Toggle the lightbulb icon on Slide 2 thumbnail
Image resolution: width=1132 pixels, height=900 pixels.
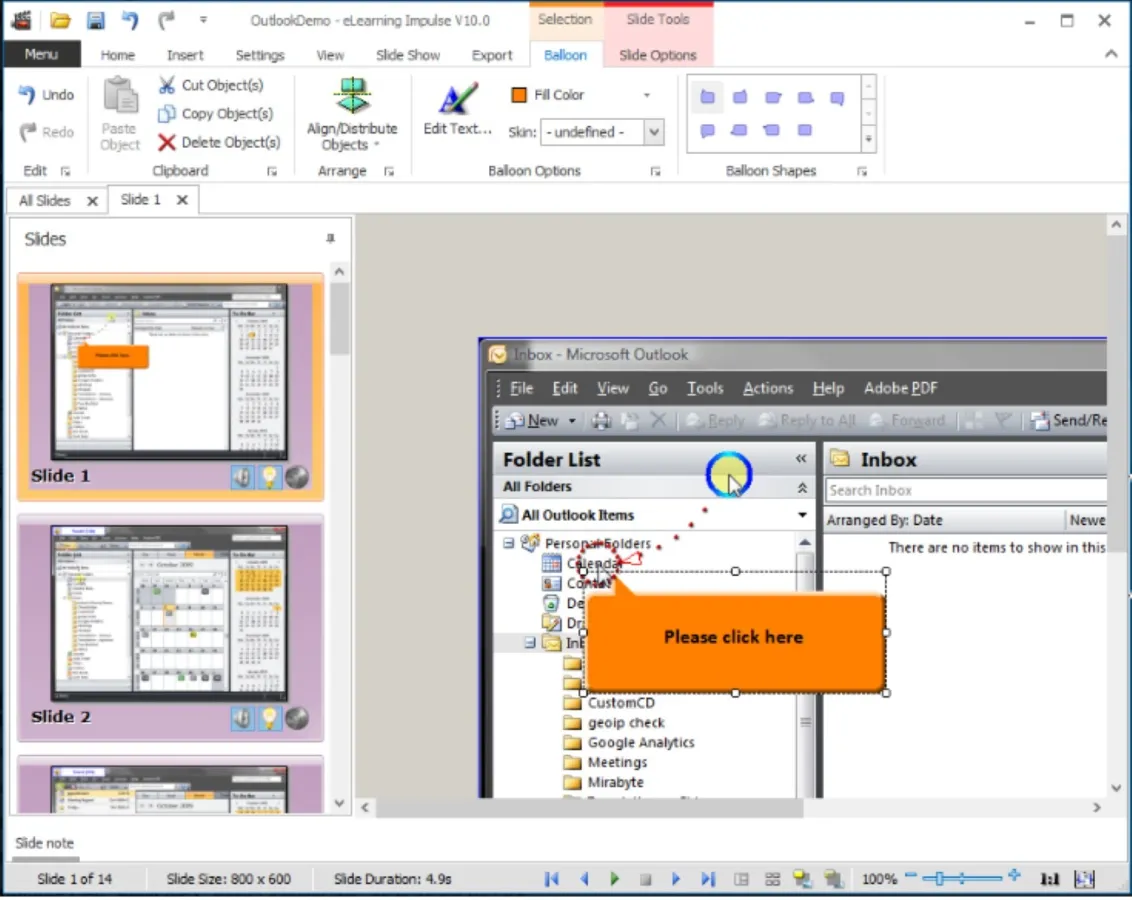(269, 717)
